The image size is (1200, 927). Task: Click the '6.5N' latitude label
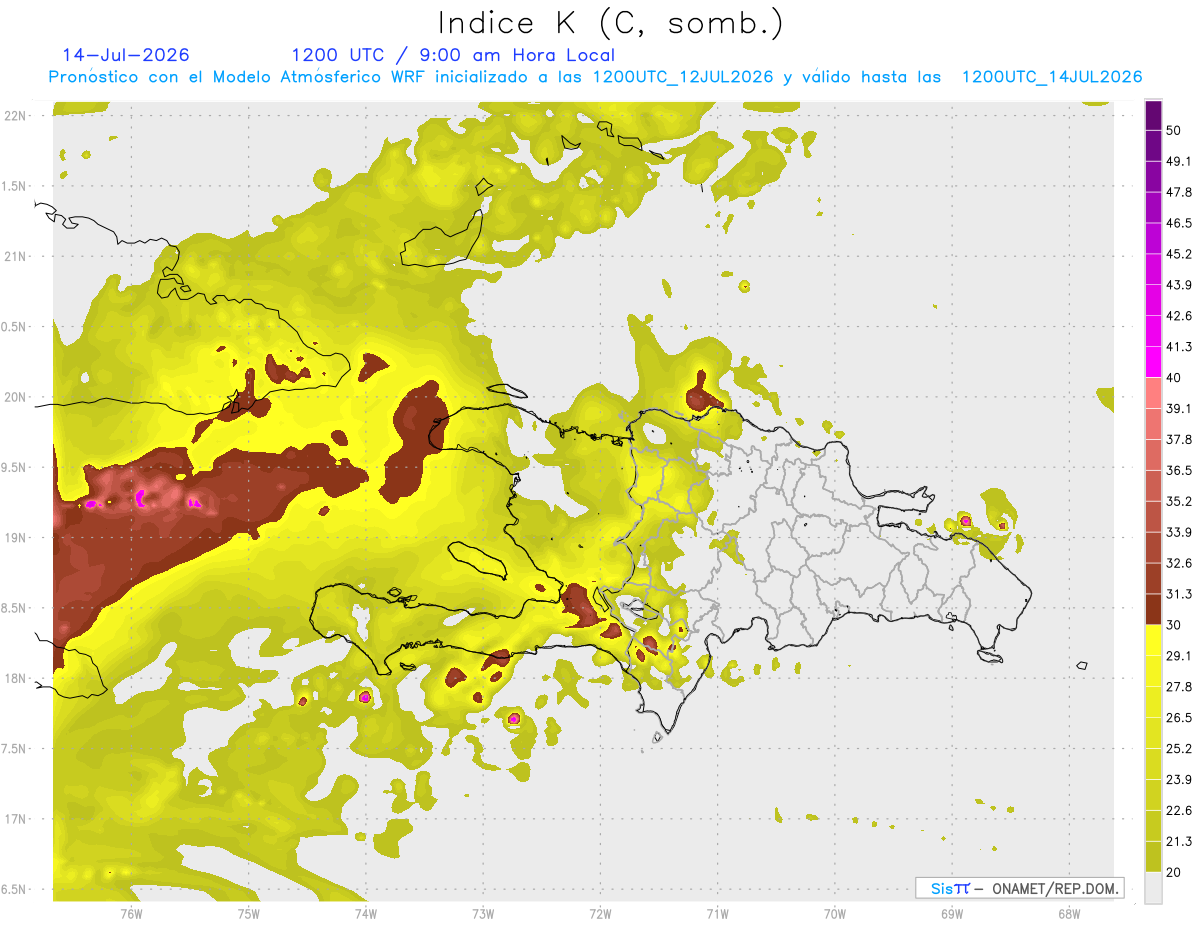16,889
